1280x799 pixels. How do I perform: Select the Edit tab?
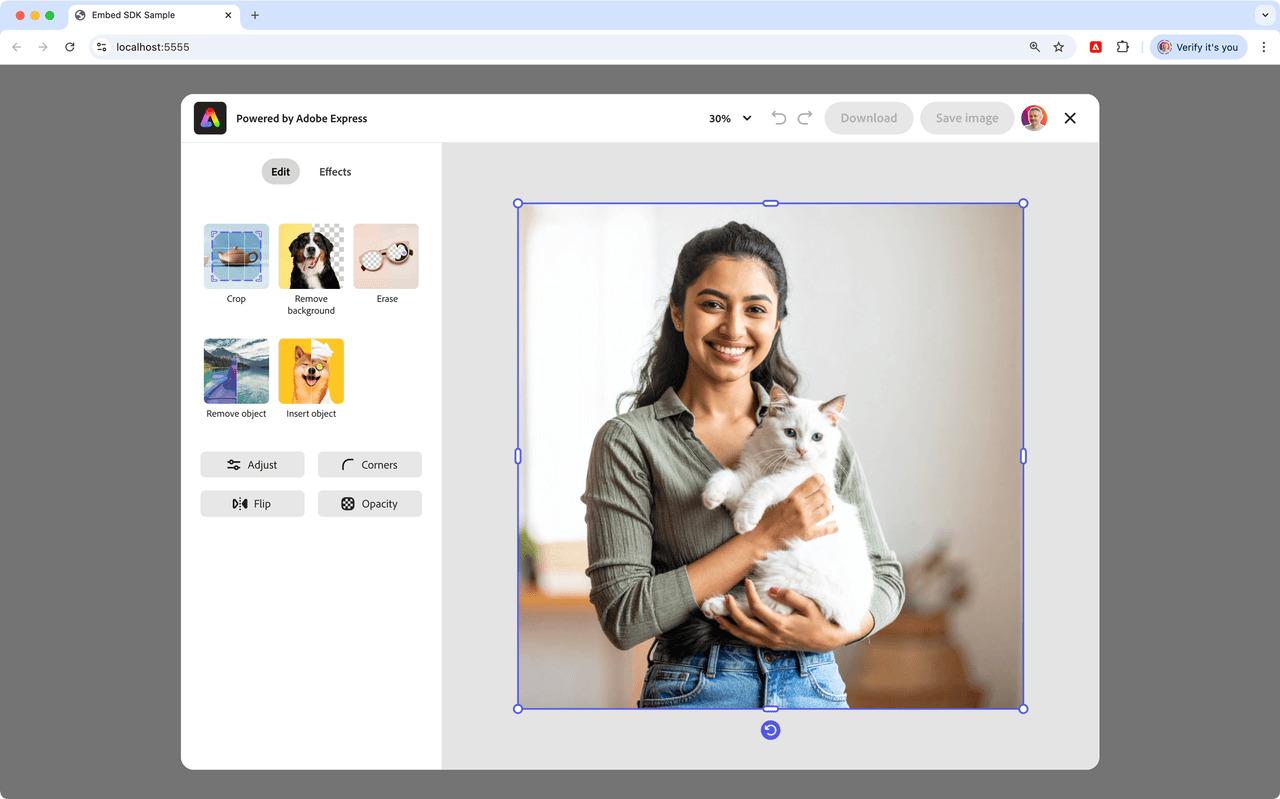[x=281, y=172]
